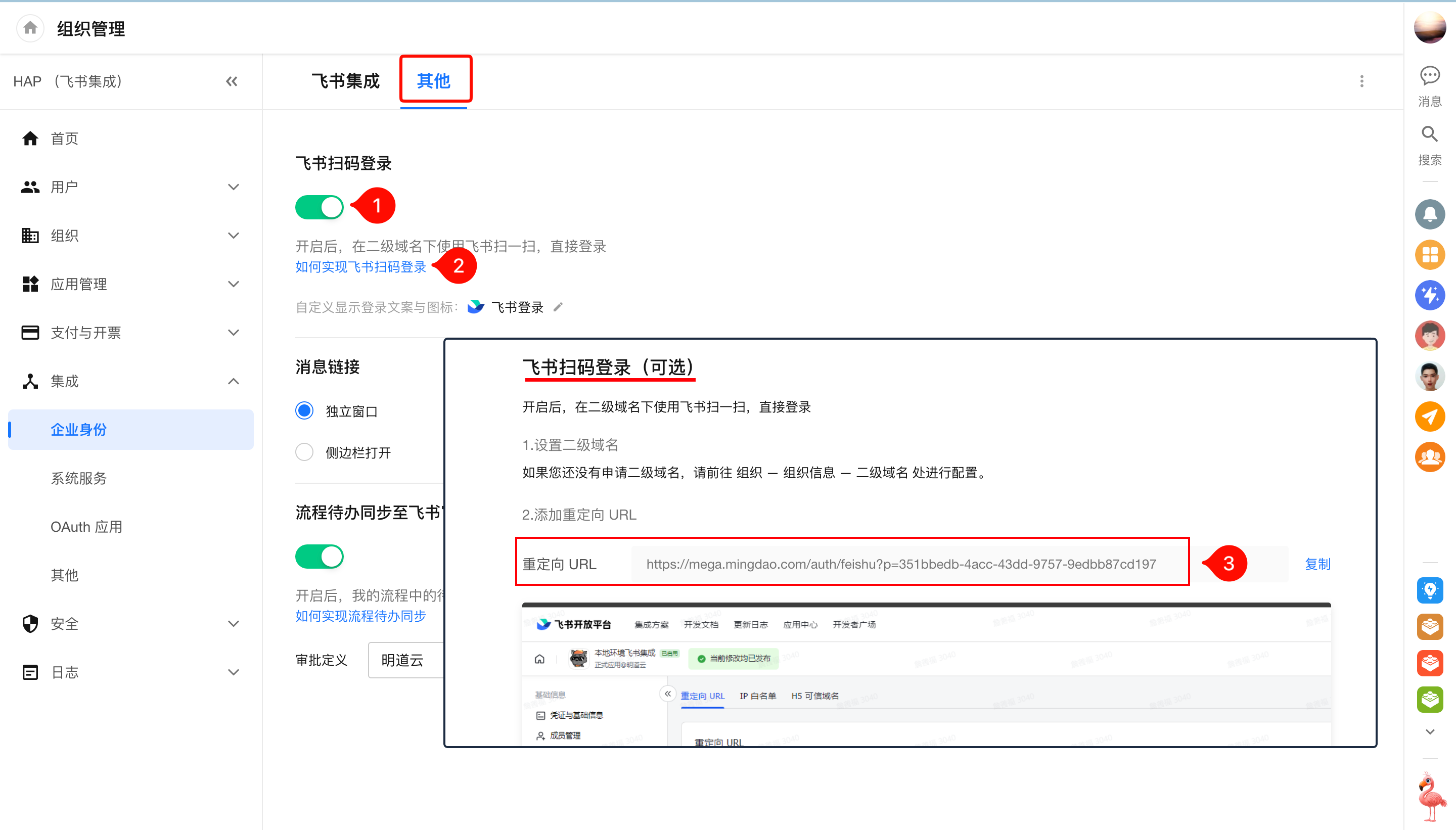This screenshot has width=1456, height=830.
Task: Open the brown brick app icon
Action: [1429, 626]
